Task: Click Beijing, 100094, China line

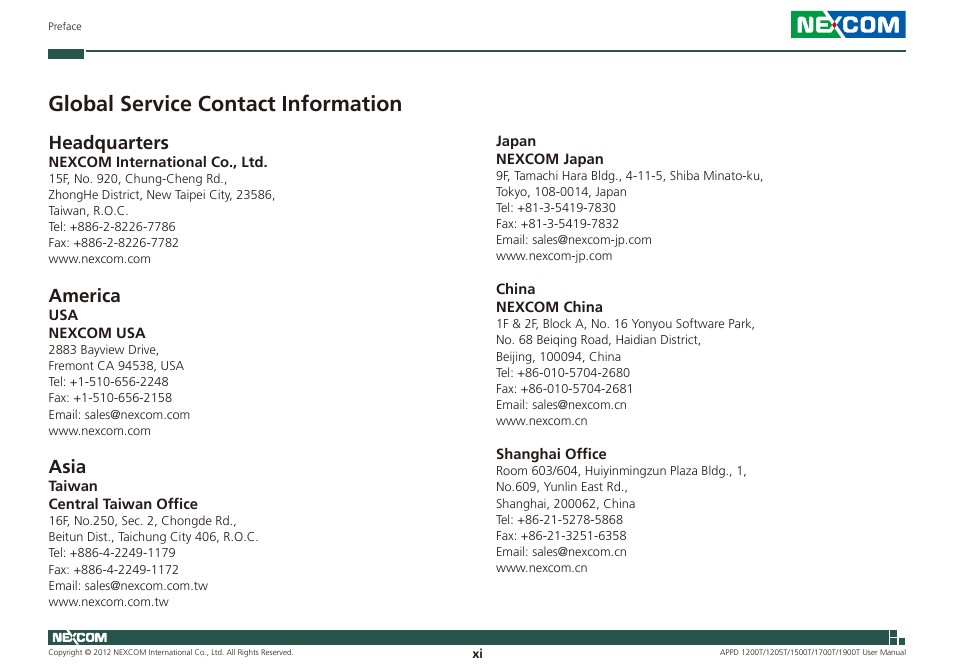Action: pyautogui.click(x=558, y=356)
